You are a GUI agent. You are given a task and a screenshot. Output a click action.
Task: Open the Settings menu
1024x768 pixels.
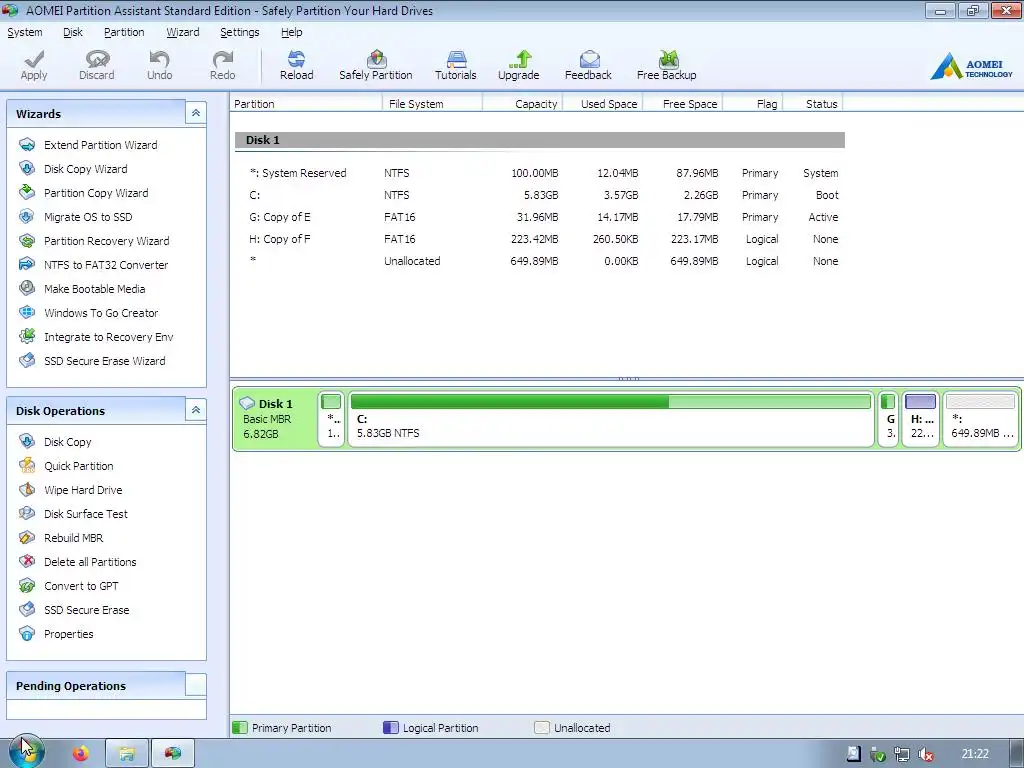(240, 32)
